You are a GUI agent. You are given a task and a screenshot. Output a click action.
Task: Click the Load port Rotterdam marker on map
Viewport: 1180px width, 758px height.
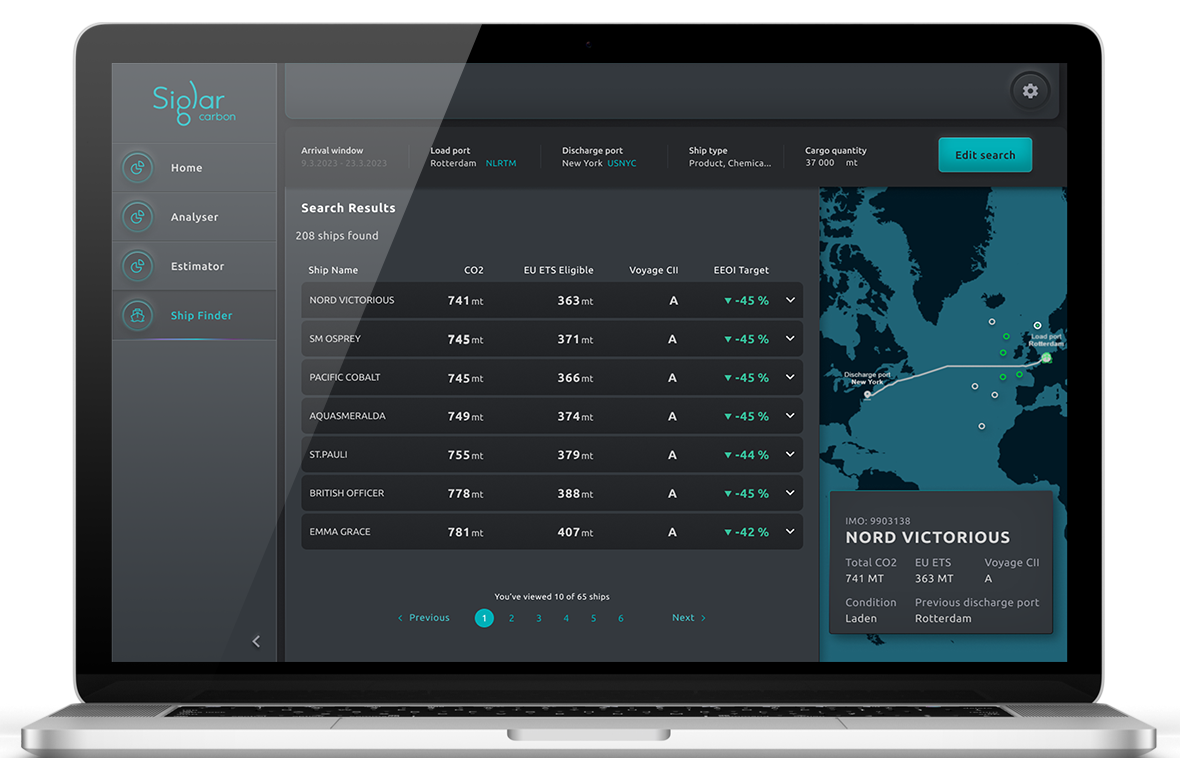coord(1044,356)
